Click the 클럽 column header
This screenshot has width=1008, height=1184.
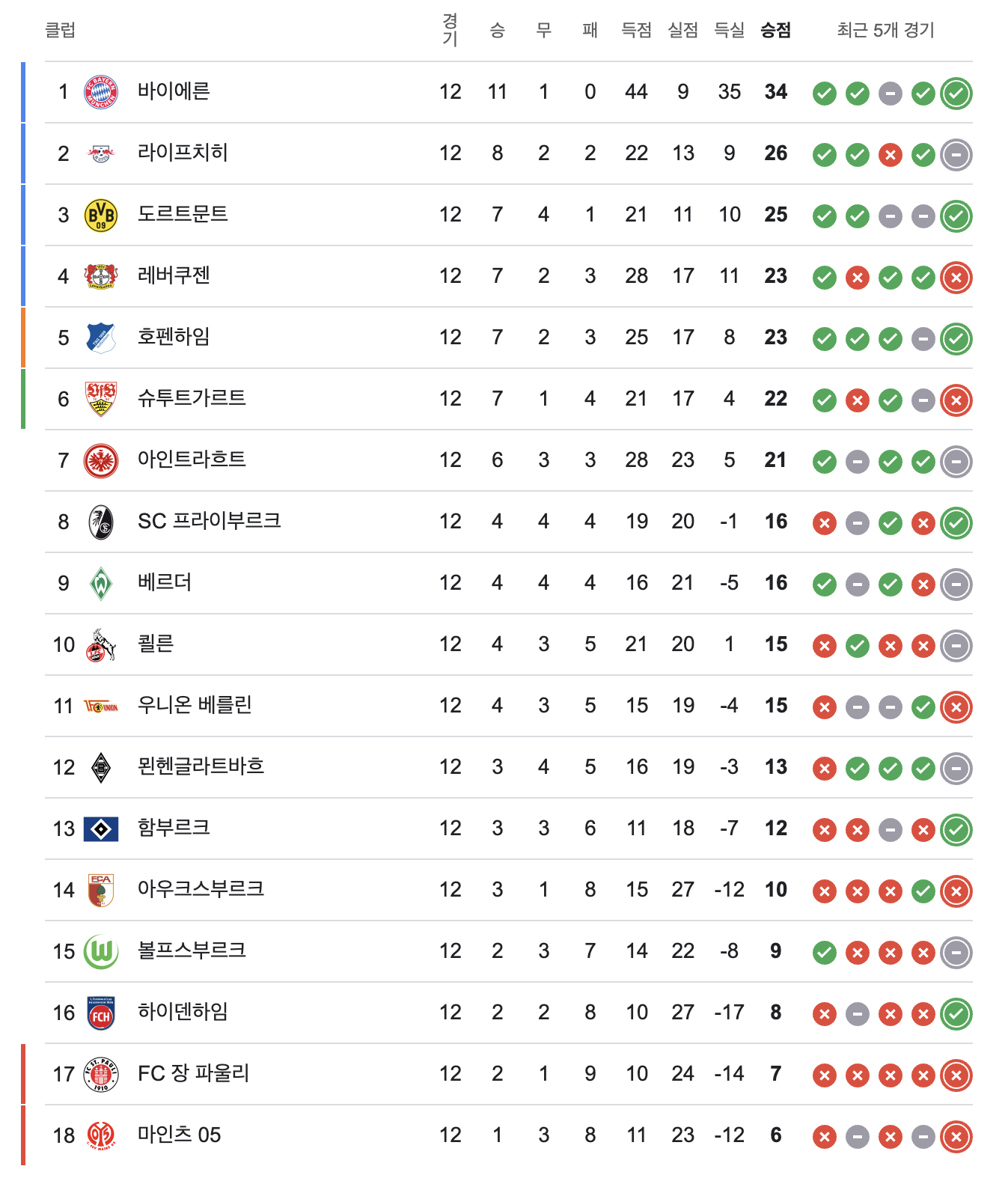[61, 30]
